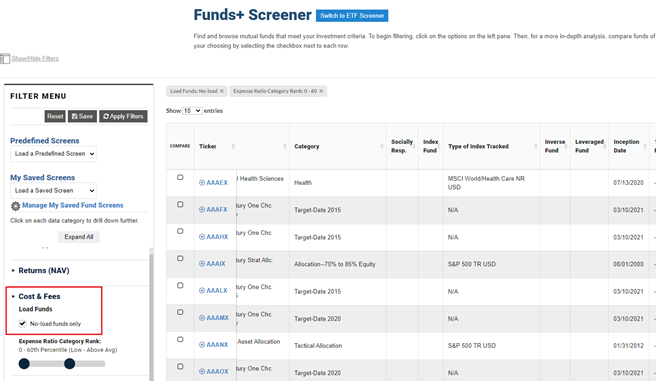Open the AAAOX ticker link

point(218,371)
